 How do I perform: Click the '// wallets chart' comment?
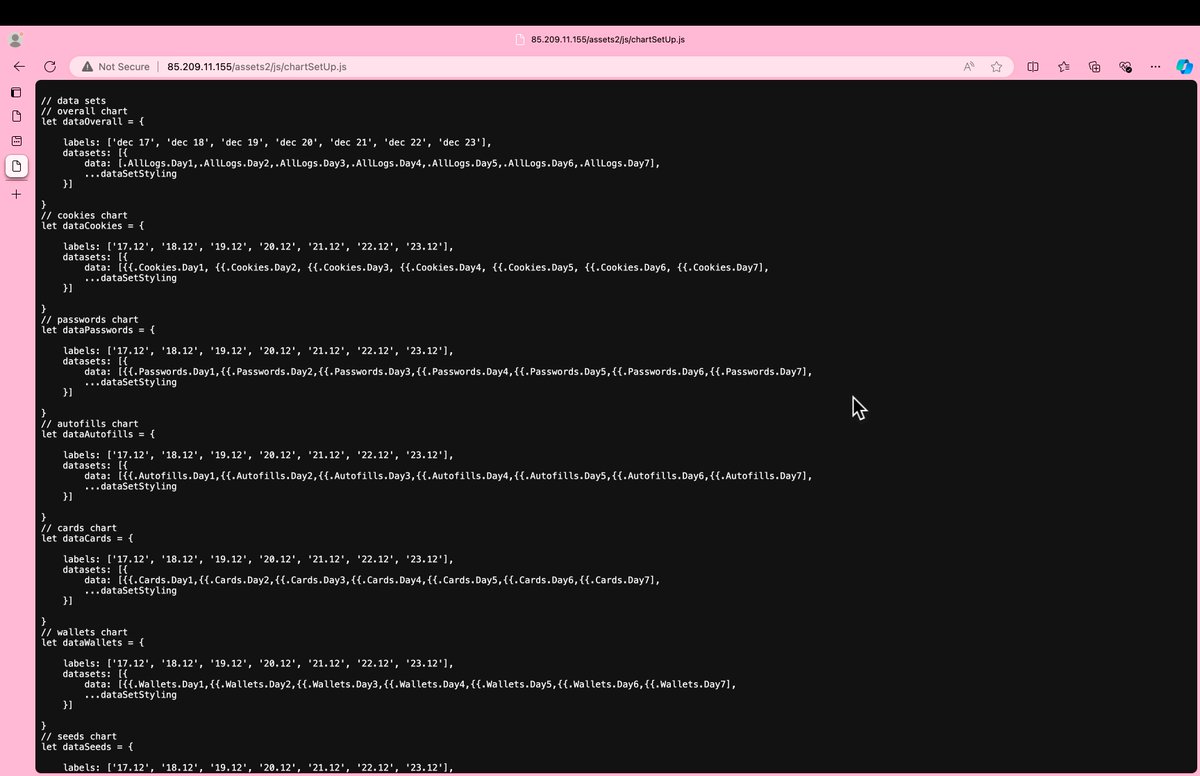(84, 632)
